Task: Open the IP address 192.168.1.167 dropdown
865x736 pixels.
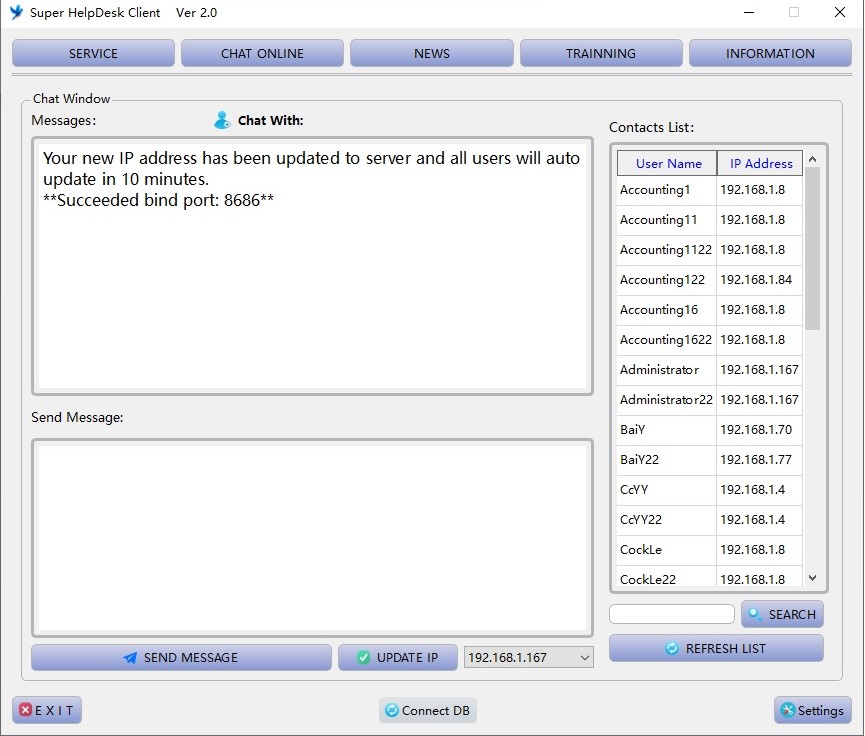Action: [x=585, y=658]
